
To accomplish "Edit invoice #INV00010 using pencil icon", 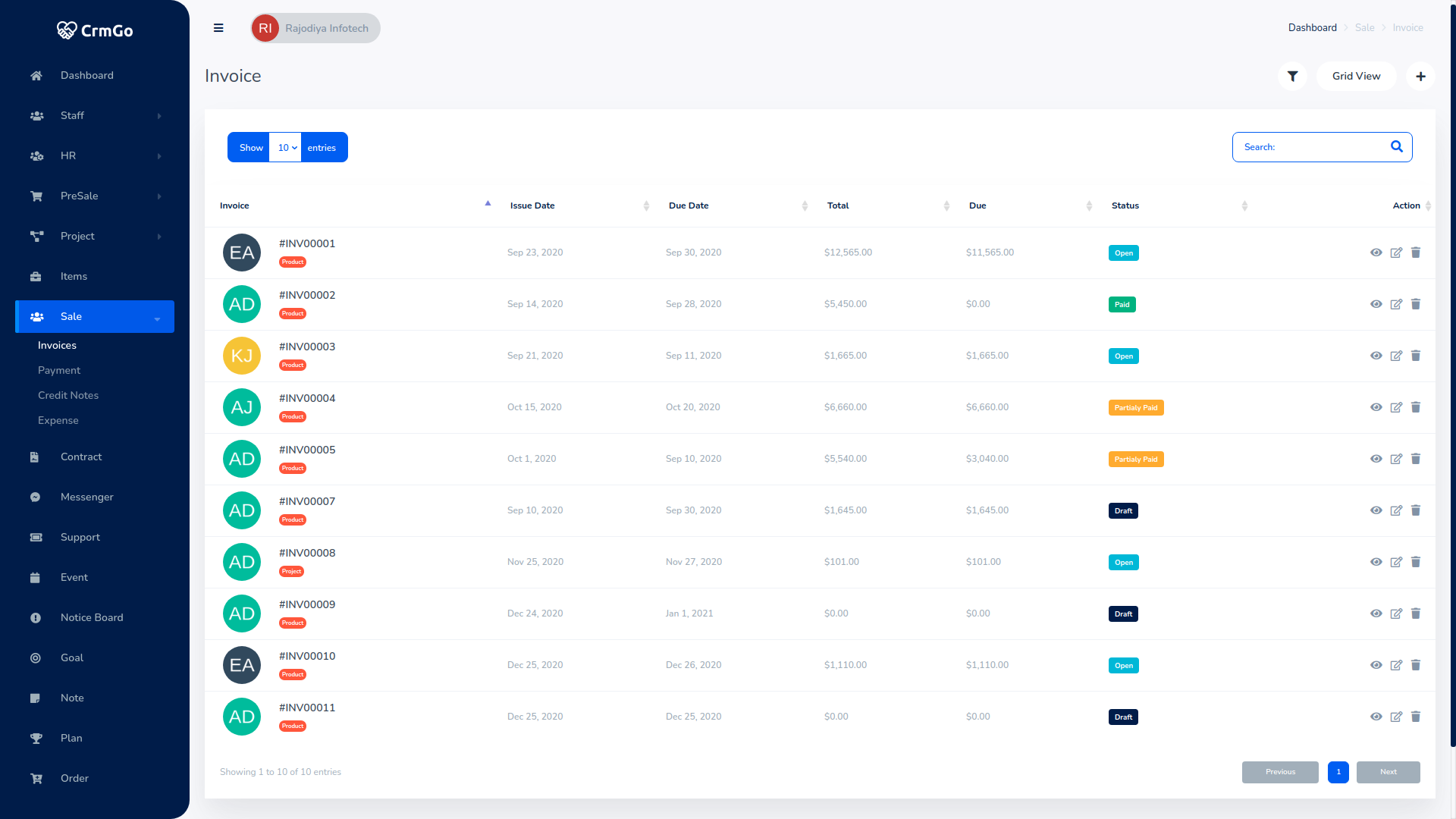I will click(1395, 665).
